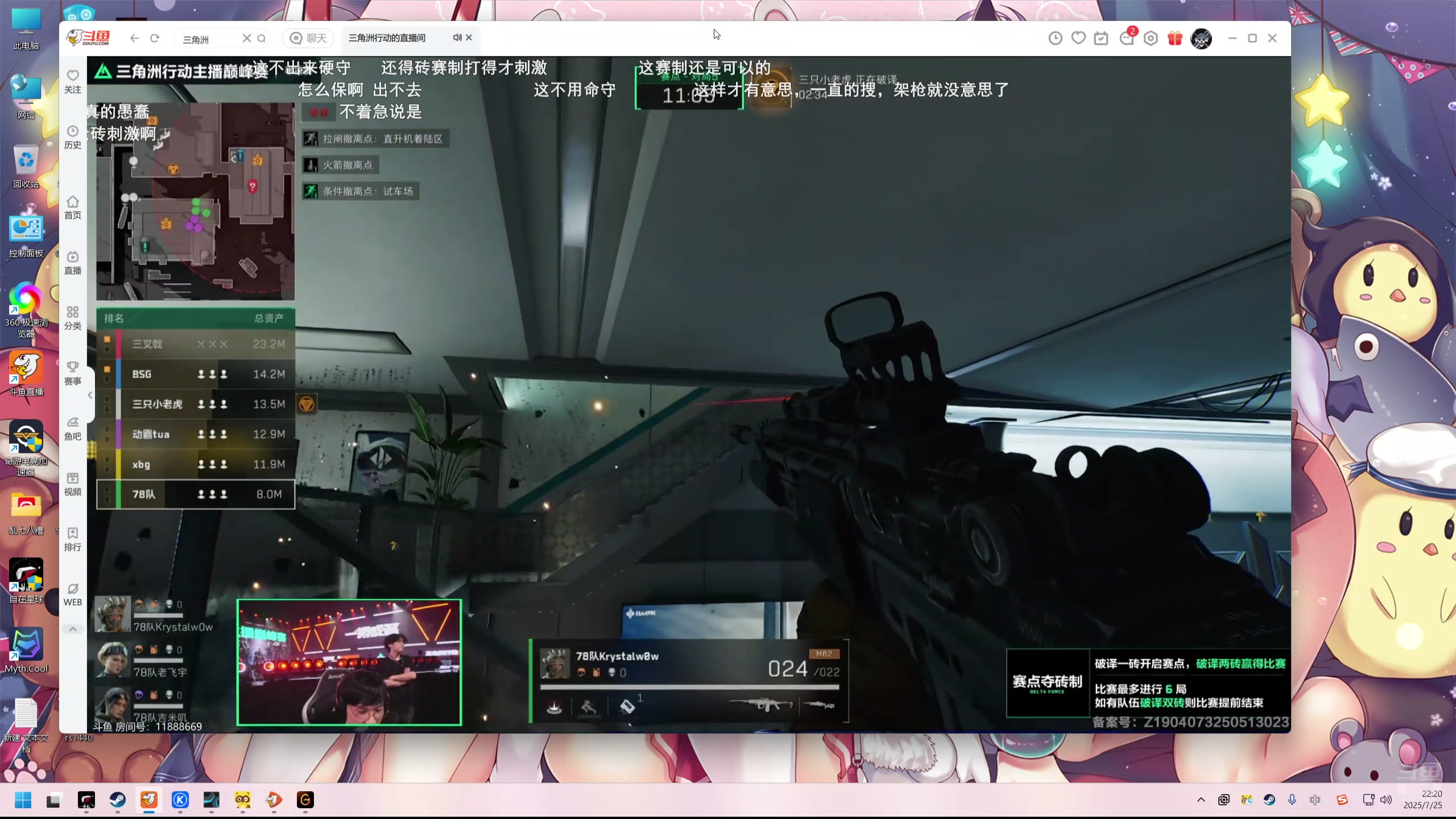
Task: Open 新建文本文档 file on desktop
Action: tap(26, 725)
